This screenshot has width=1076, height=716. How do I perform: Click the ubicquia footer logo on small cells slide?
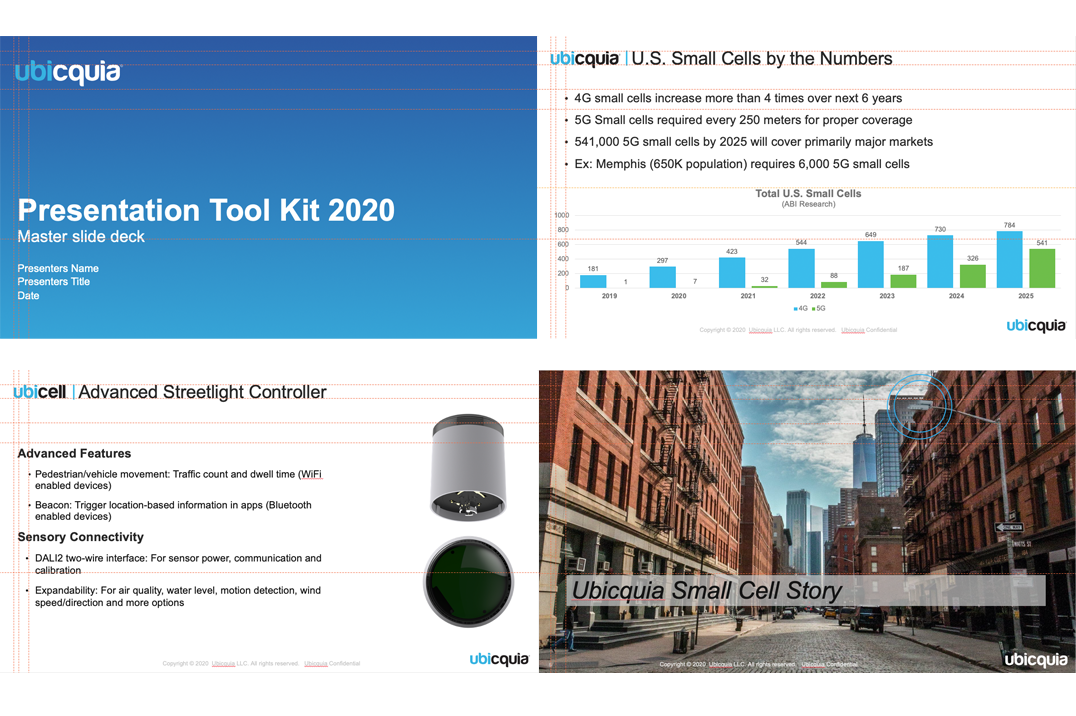point(1036,325)
